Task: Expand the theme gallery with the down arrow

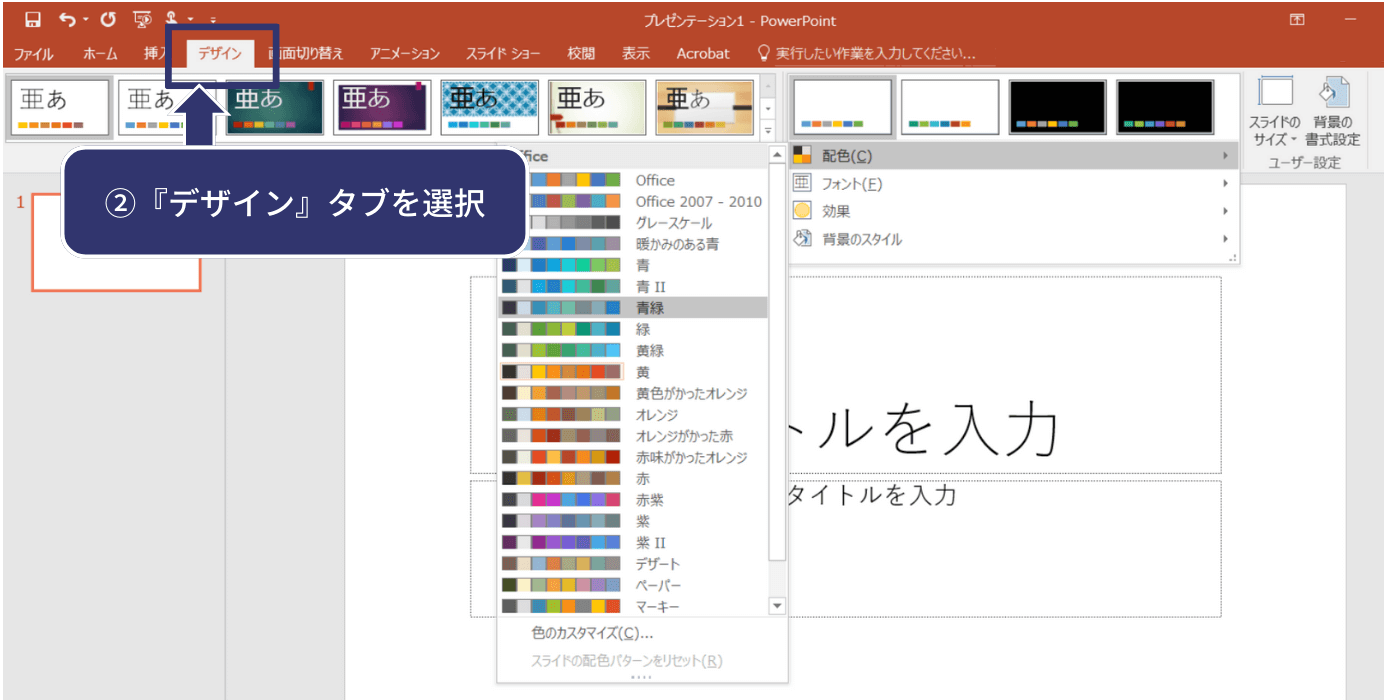Action: point(766,130)
